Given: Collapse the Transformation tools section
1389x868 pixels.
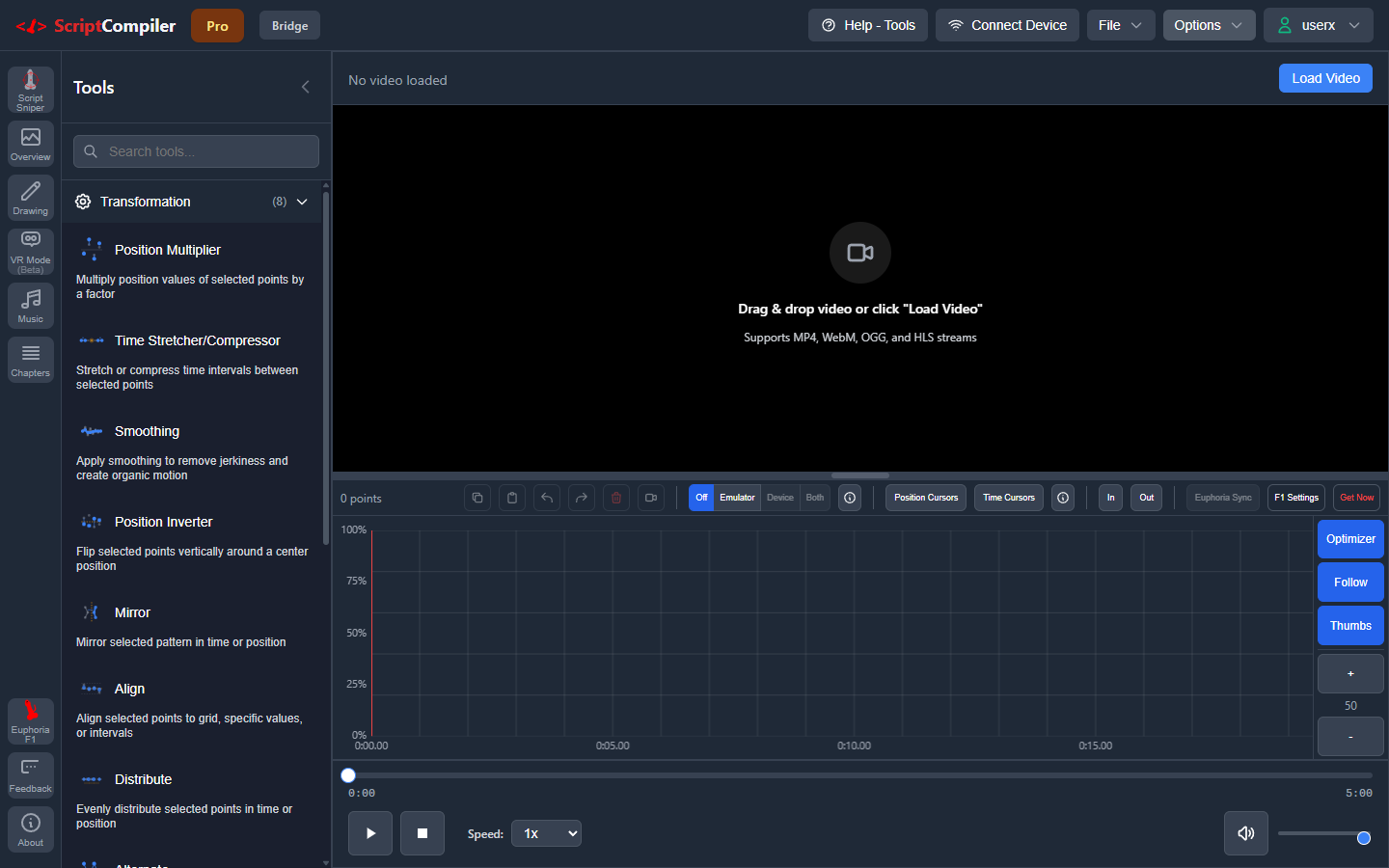Looking at the screenshot, I should coord(191,202).
